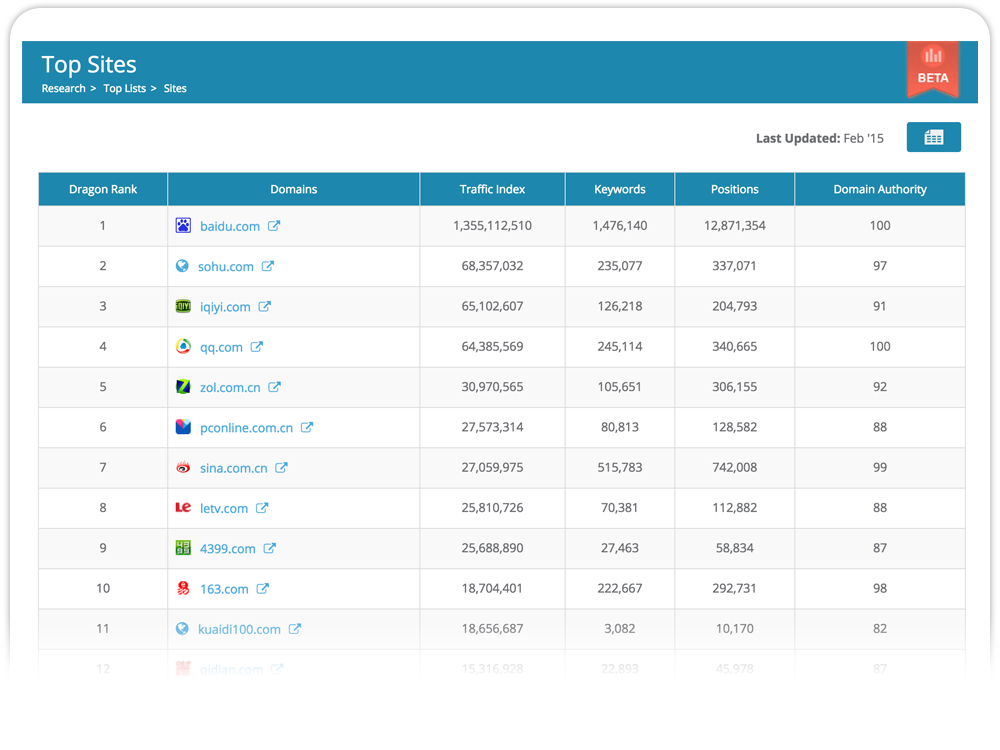The width and height of the screenshot is (1000, 750).
Task: Visit the pconline.com.cn domain link
Action: 246,428
